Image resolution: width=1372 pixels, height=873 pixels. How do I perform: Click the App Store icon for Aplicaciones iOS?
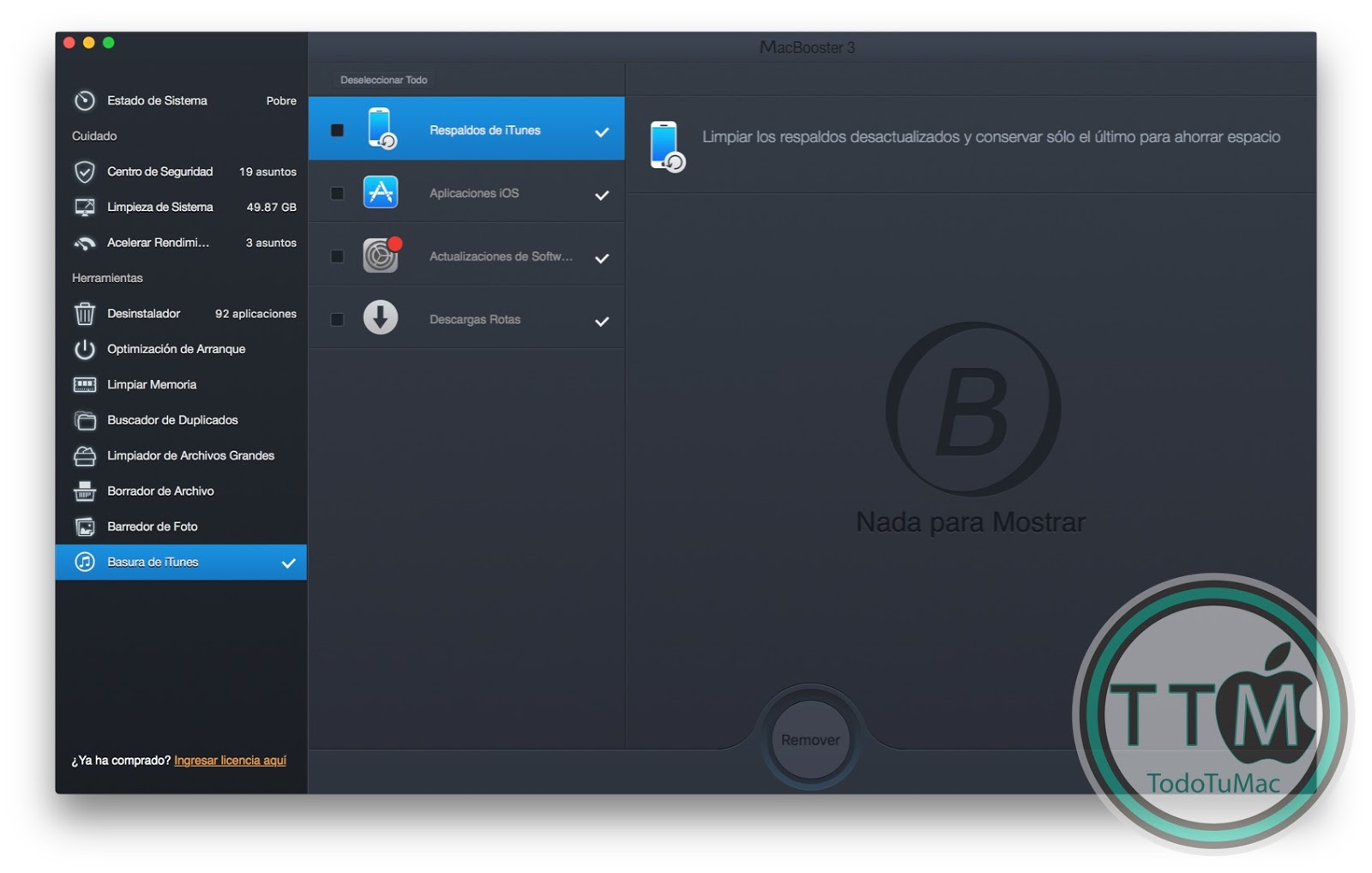[380, 192]
